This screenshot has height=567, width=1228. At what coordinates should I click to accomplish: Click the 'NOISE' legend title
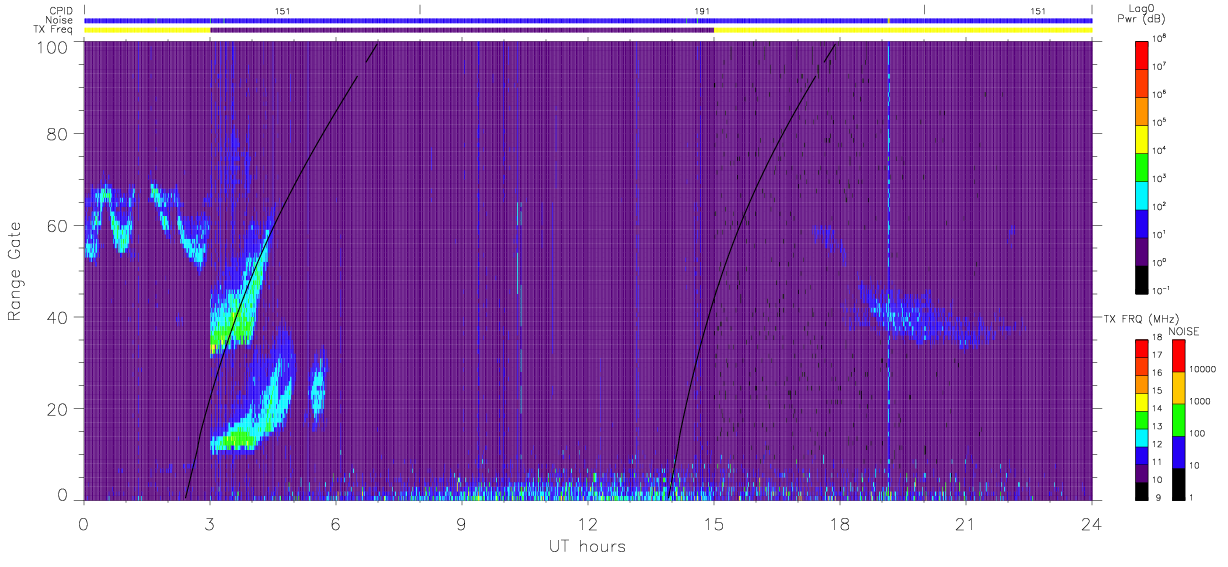coord(1184,330)
